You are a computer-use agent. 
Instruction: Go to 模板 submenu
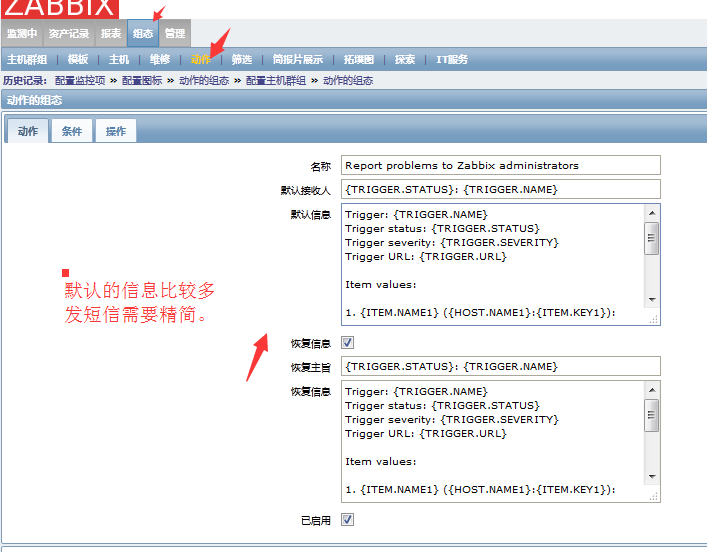click(x=78, y=60)
